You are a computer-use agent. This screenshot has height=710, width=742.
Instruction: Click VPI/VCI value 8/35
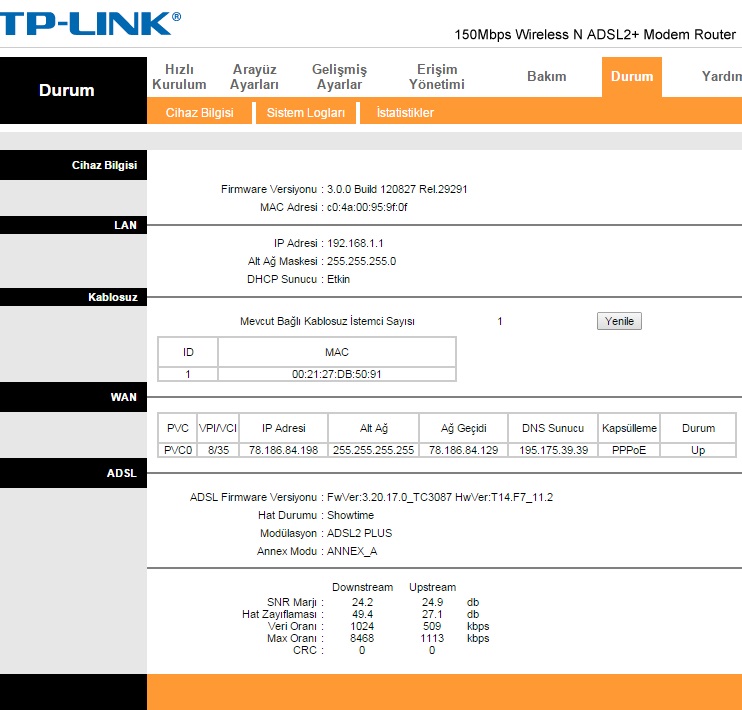pos(218,450)
